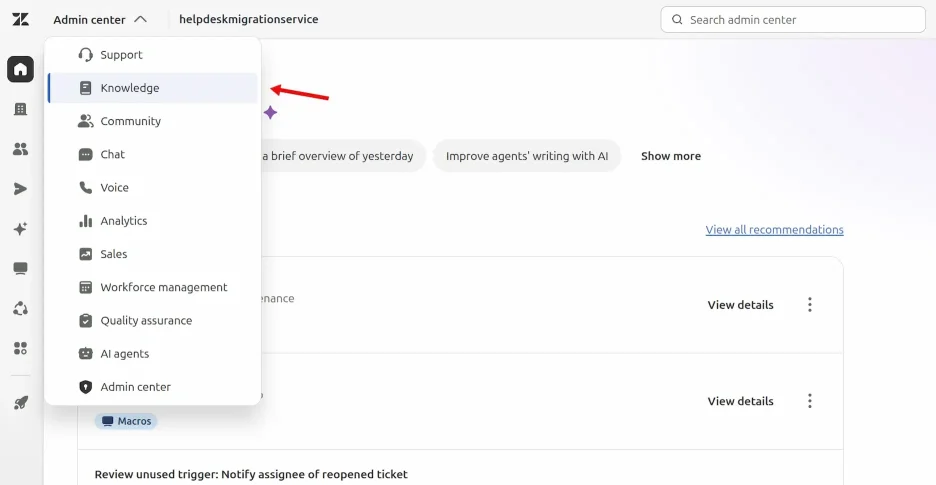
Task: Click Review unused trigger recommendation title
Action: coord(251,475)
